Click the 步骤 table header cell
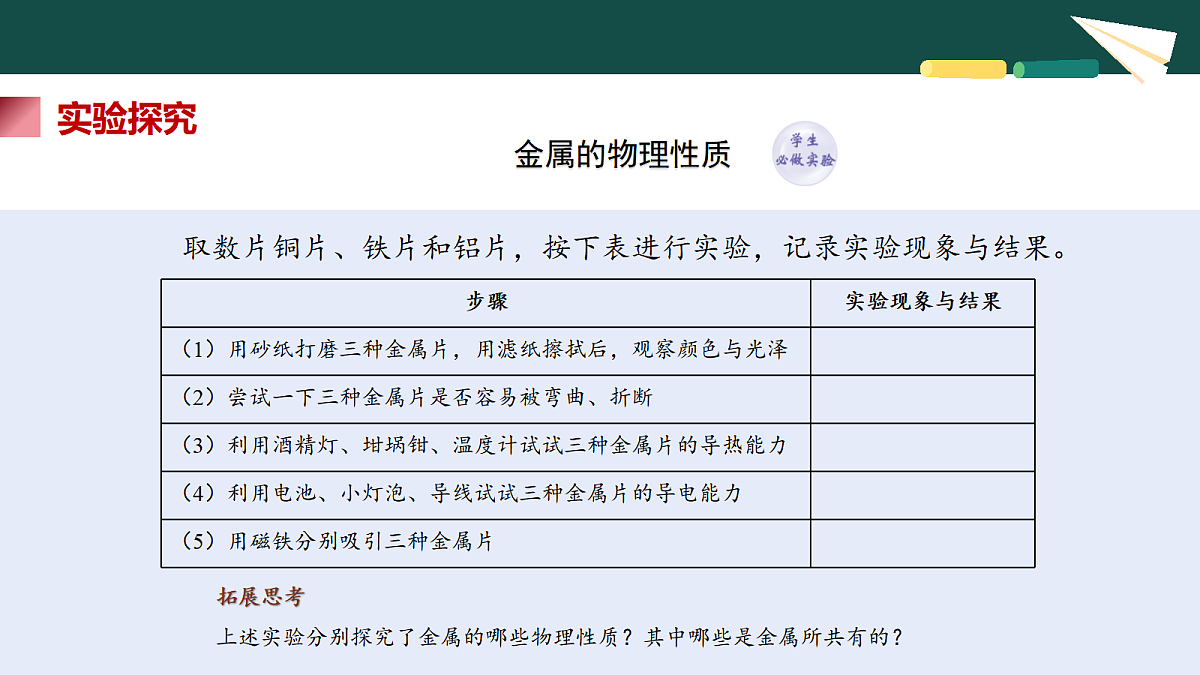The width and height of the screenshot is (1200, 675). click(486, 303)
